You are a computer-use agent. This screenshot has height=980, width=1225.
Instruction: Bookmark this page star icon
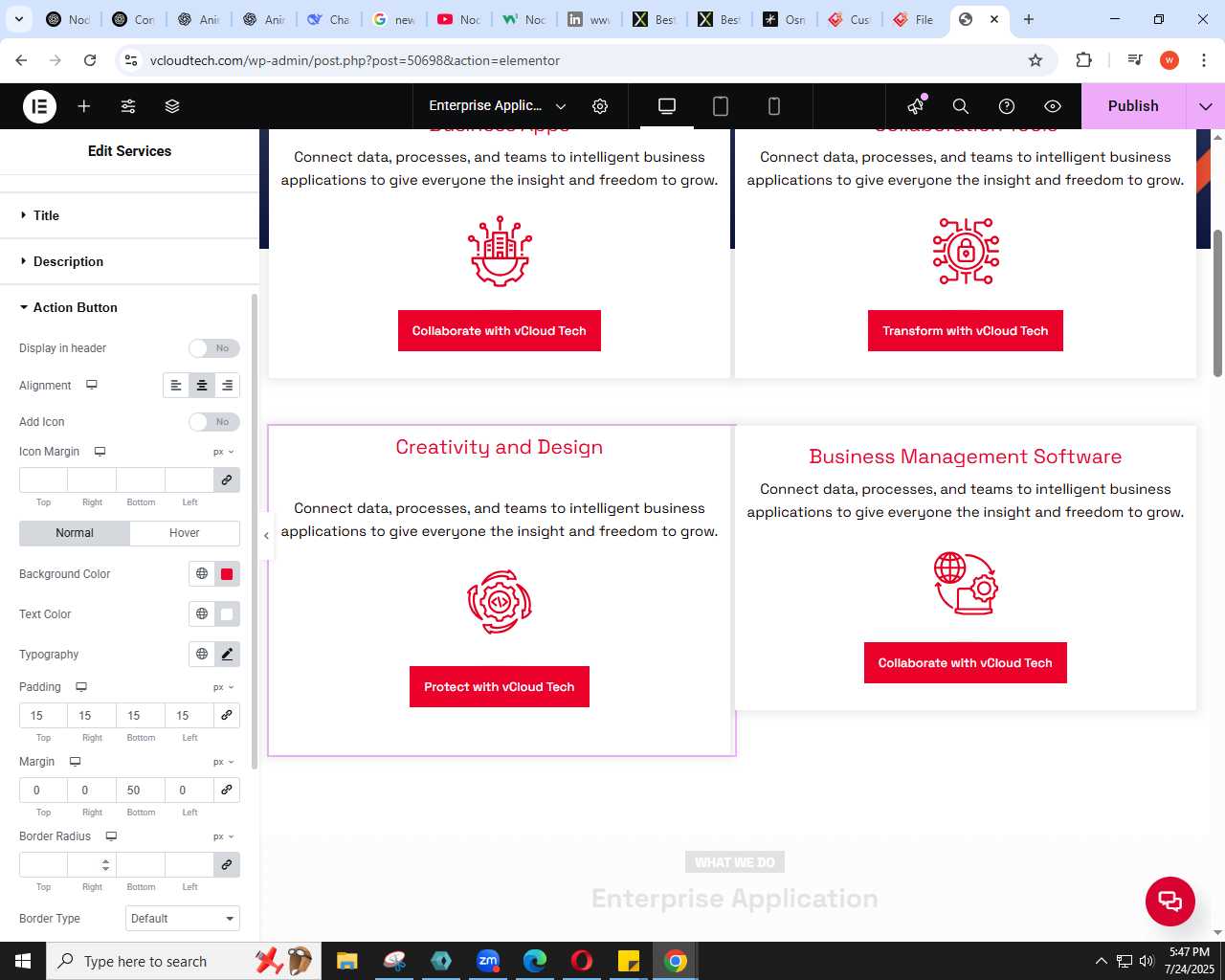pos(1036,60)
